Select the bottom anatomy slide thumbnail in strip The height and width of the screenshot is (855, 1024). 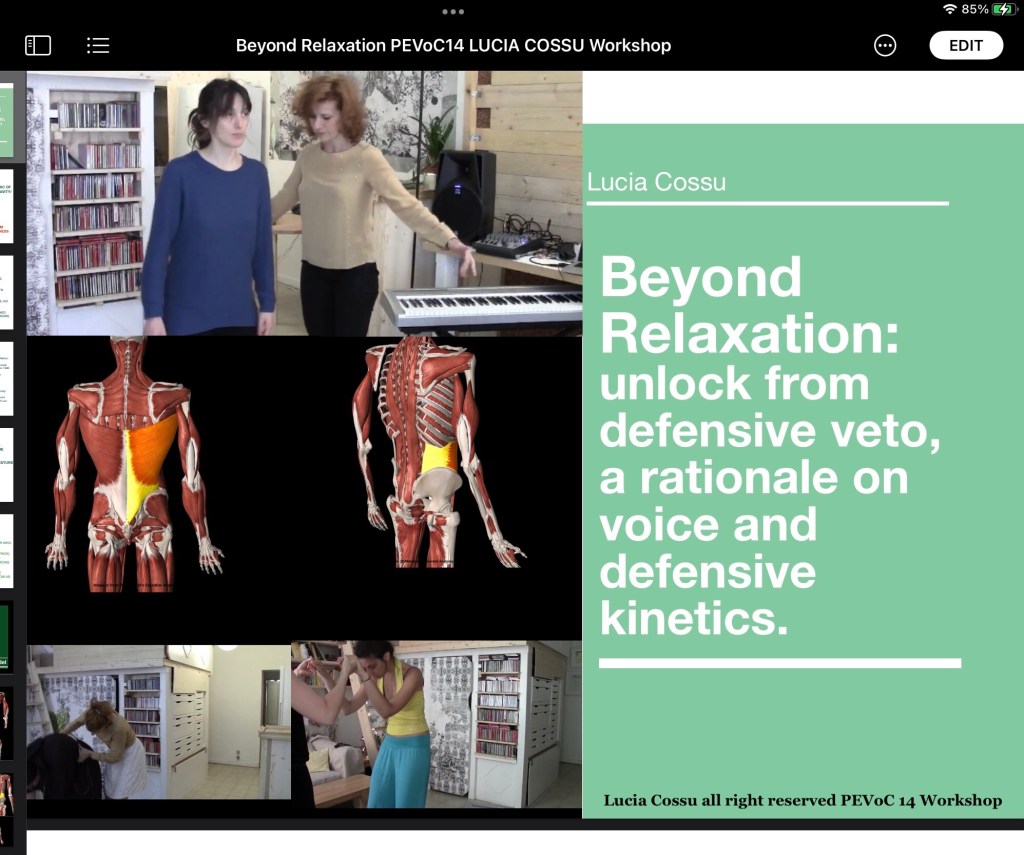[x=5, y=800]
